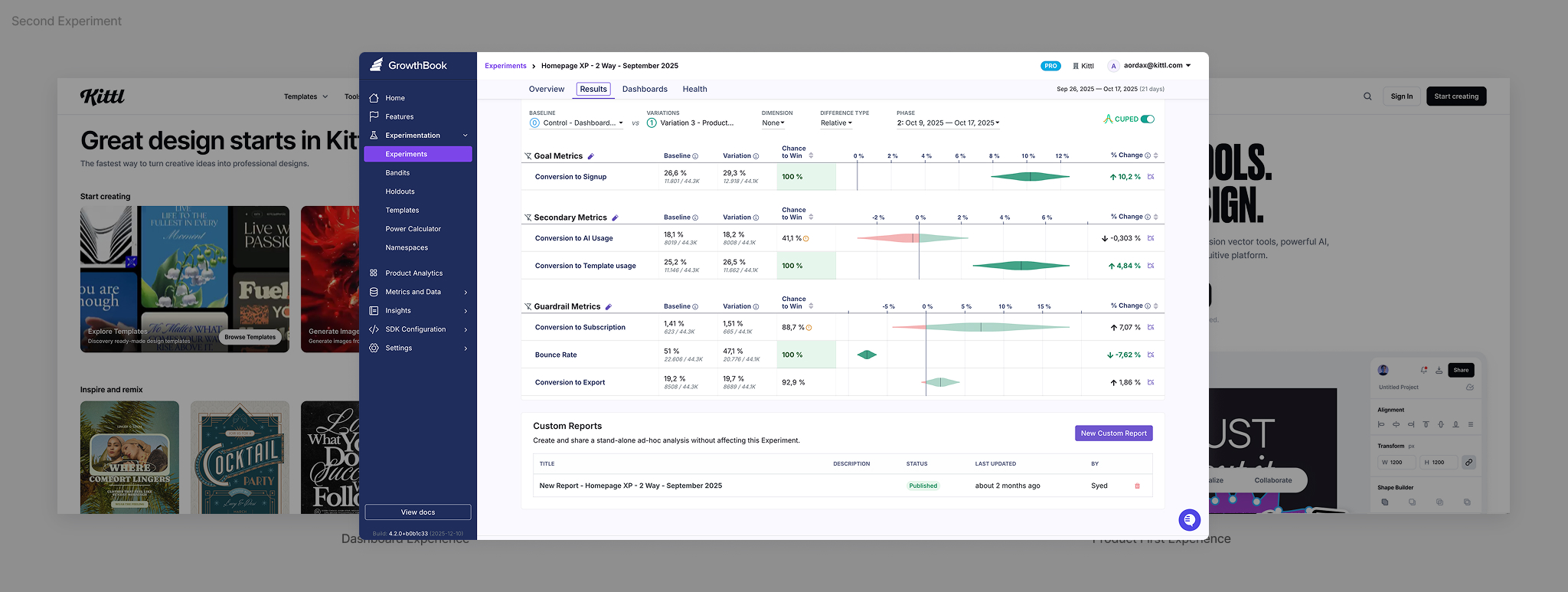Expand SDK Configuration sidebar section
The height and width of the screenshot is (592, 1568).
point(465,329)
